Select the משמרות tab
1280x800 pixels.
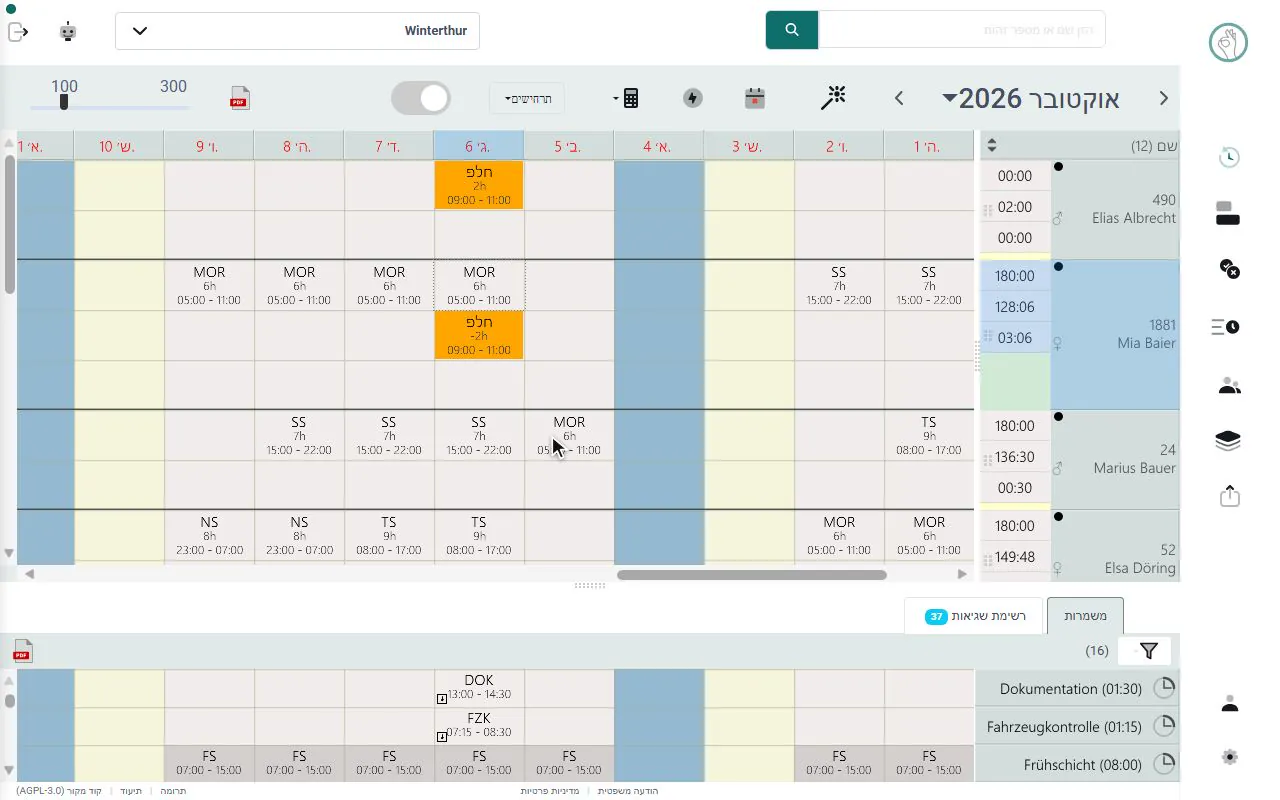(x=1085, y=616)
